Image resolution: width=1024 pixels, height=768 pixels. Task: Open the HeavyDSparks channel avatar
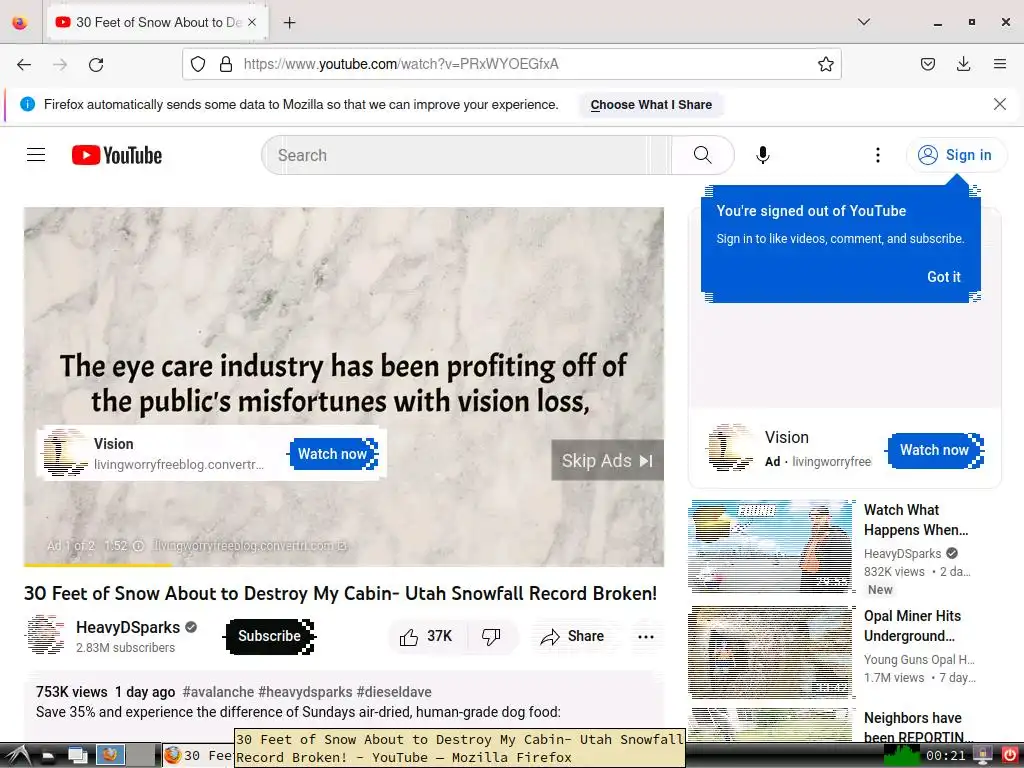(x=46, y=635)
